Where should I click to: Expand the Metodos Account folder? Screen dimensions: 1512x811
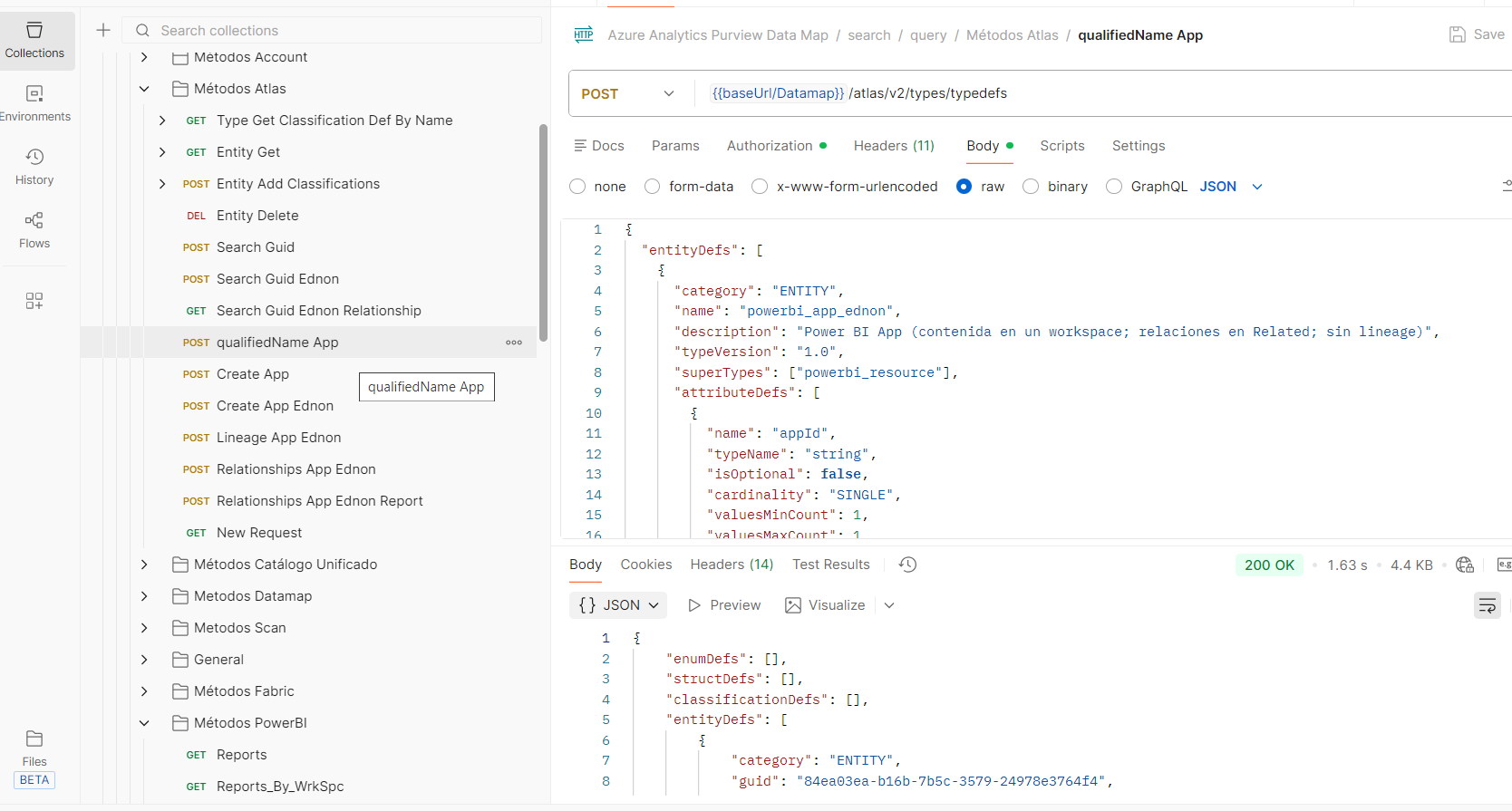pyautogui.click(x=144, y=57)
